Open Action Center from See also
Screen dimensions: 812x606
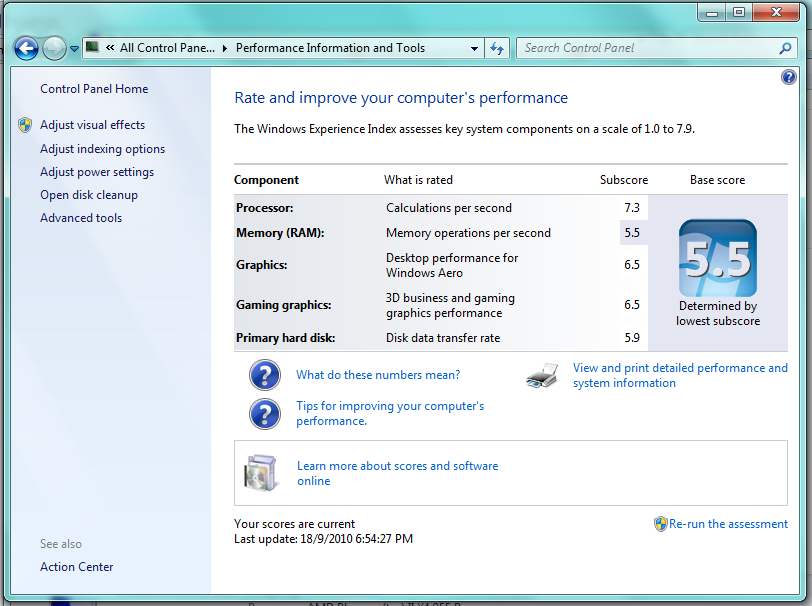76,567
